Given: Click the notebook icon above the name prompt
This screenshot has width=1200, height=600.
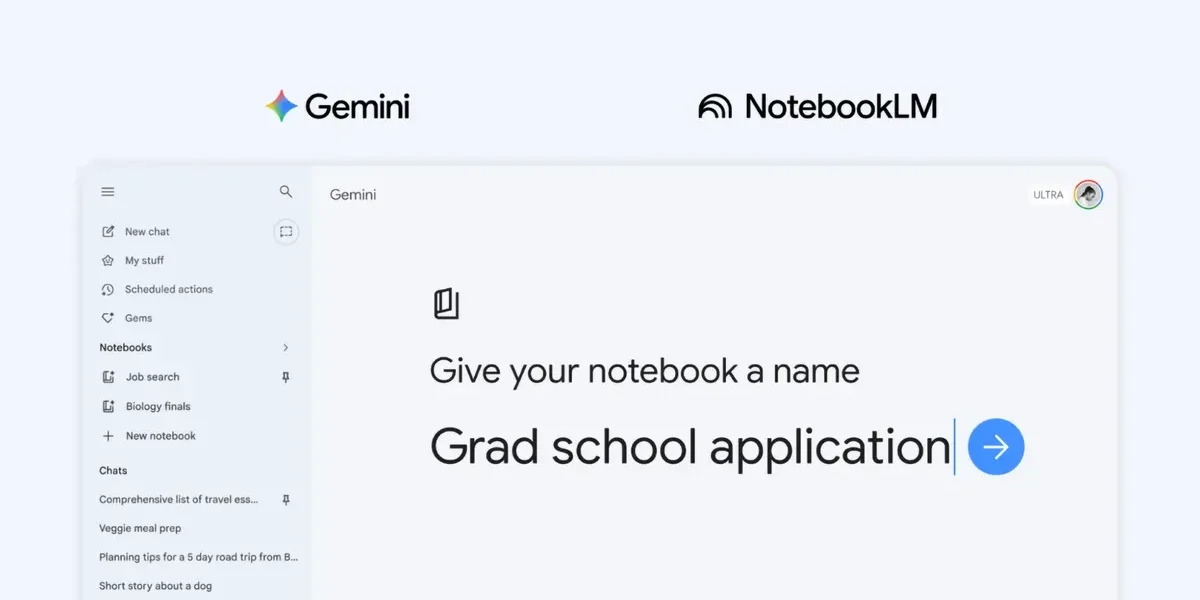Looking at the screenshot, I should pos(445,303).
